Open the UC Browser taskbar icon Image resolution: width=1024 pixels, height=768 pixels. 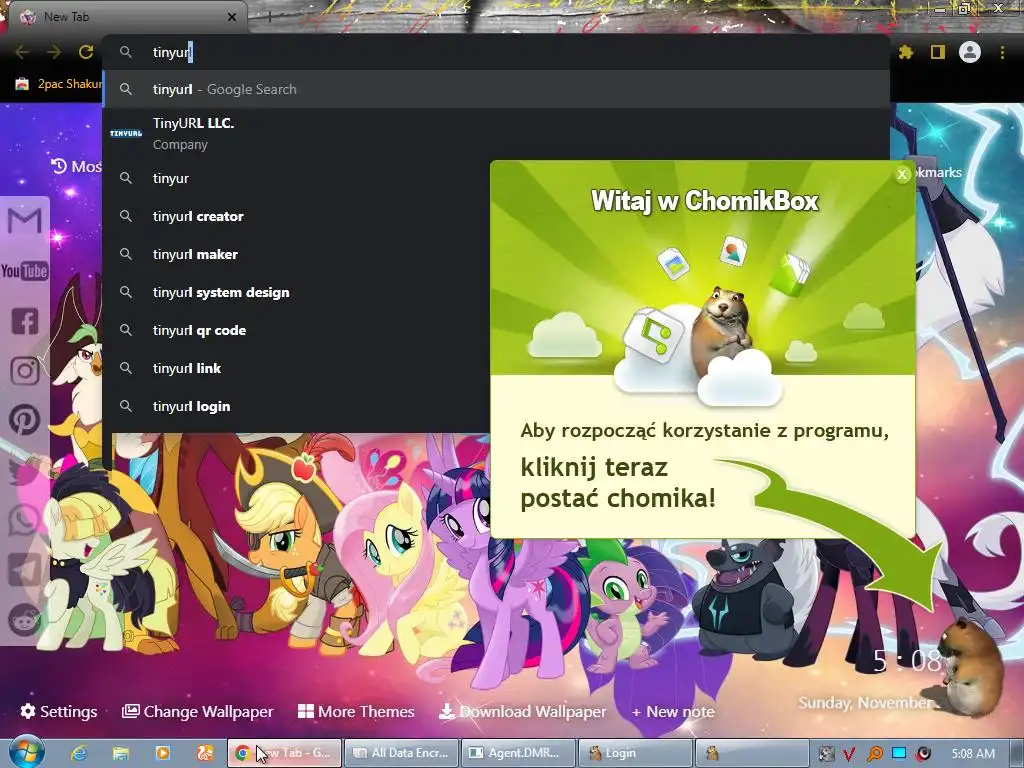(205, 753)
